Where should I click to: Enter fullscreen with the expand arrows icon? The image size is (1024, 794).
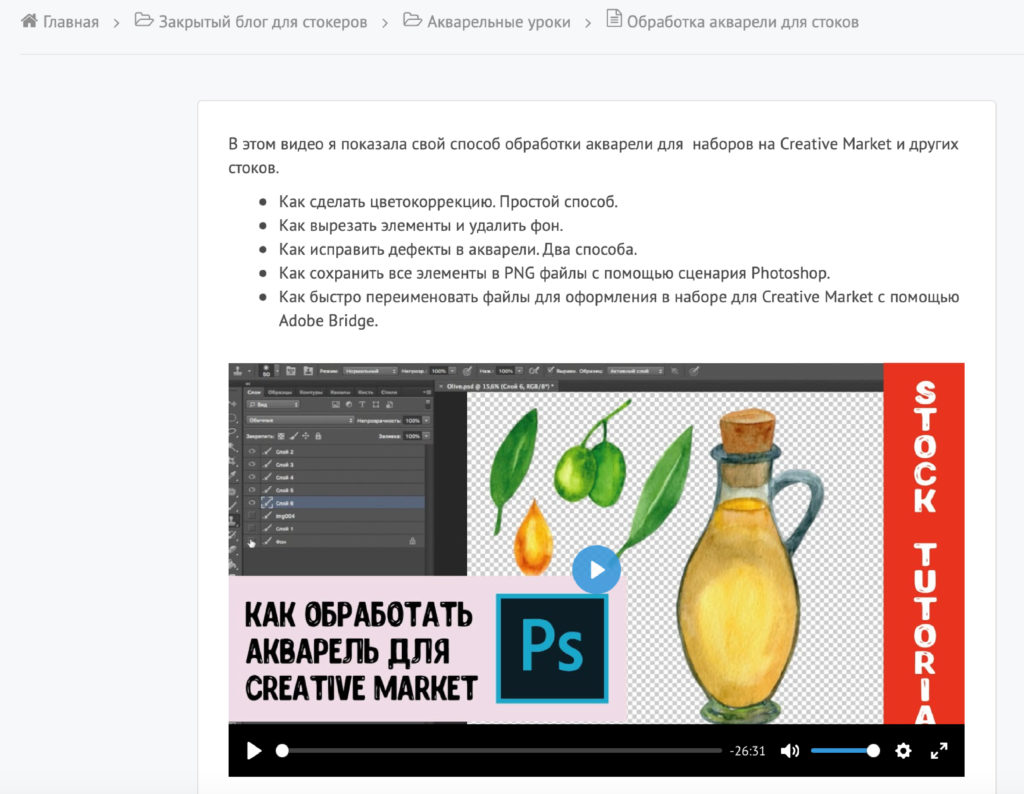pyautogui.click(x=939, y=751)
